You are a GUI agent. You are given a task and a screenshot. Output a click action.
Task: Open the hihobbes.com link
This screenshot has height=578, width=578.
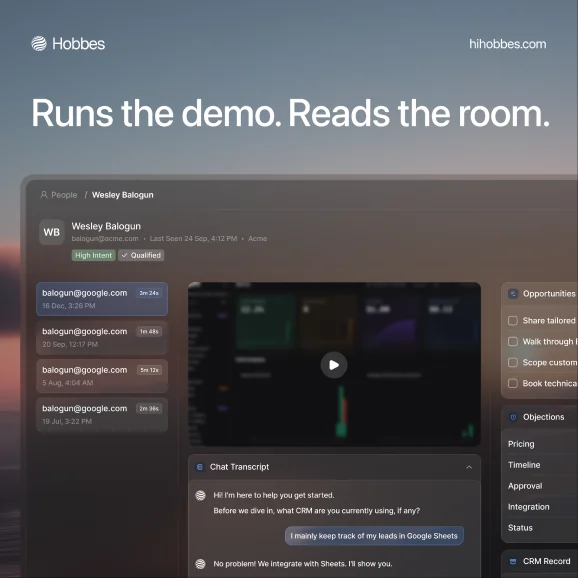[x=508, y=44]
